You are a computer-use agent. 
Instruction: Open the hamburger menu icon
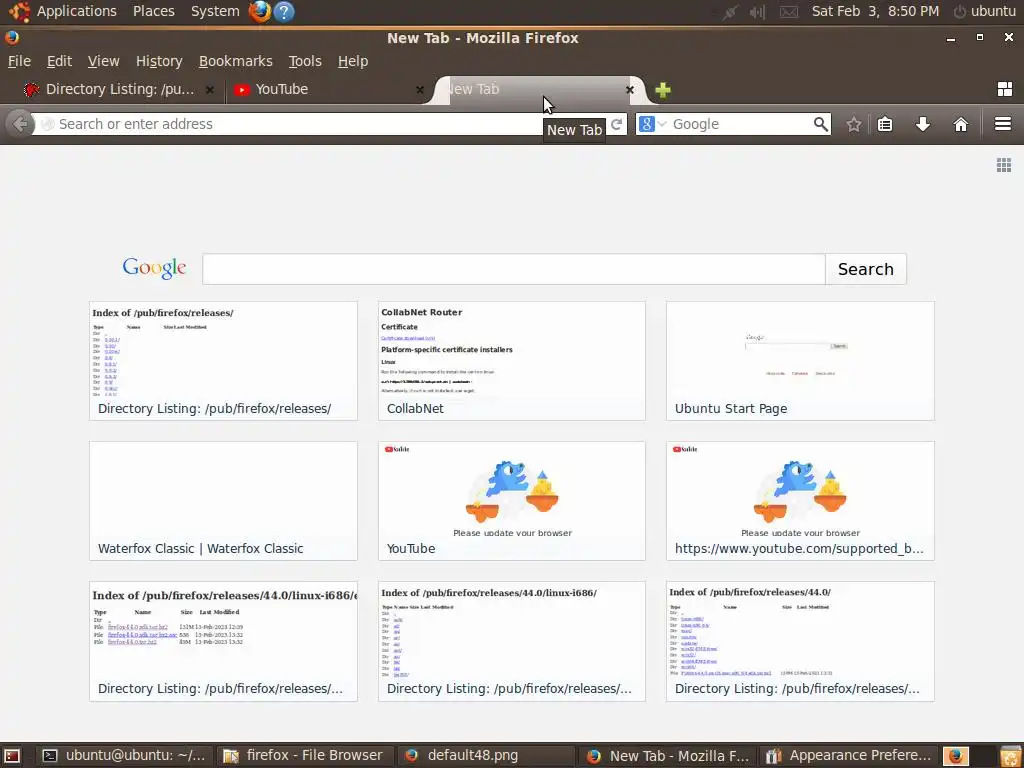(1003, 123)
